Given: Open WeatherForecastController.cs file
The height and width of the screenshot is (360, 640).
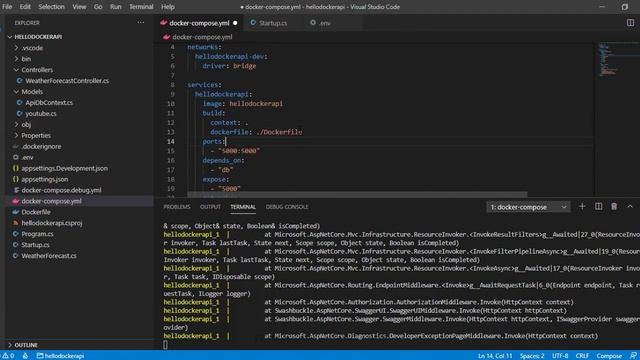Looking at the screenshot, I should point(67,81).
